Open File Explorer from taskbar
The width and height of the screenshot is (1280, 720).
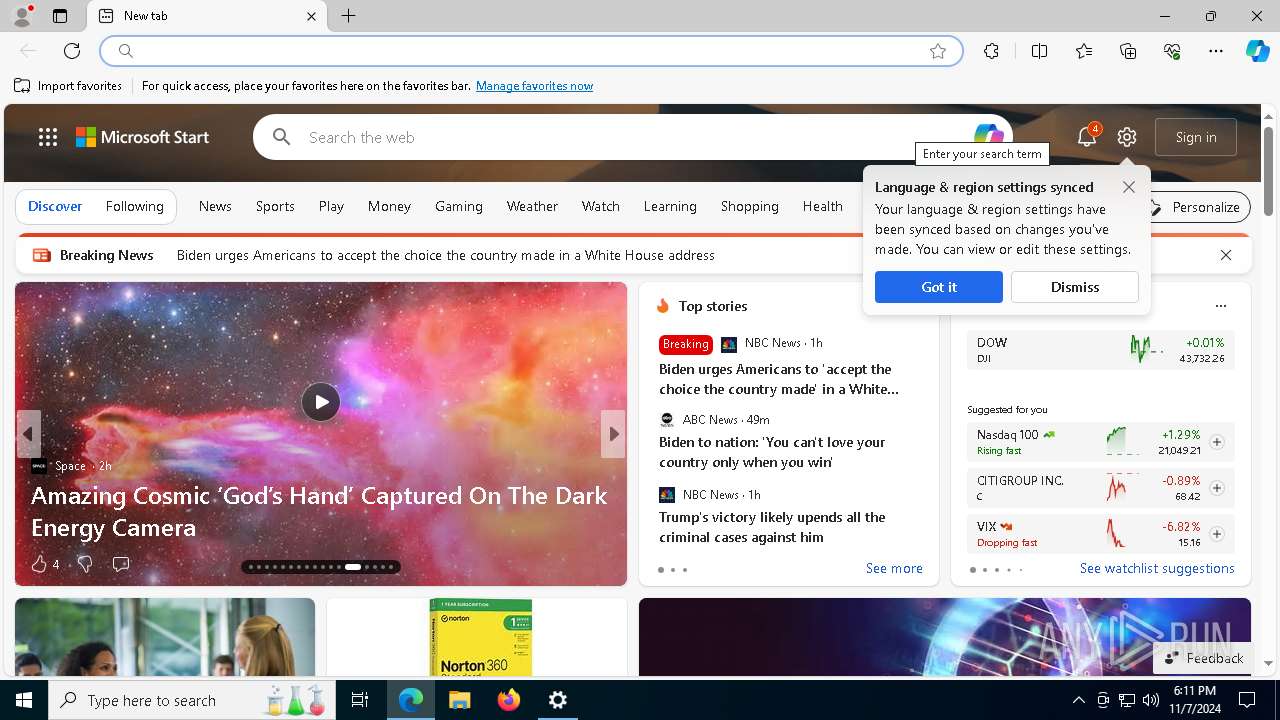(459, 700)
